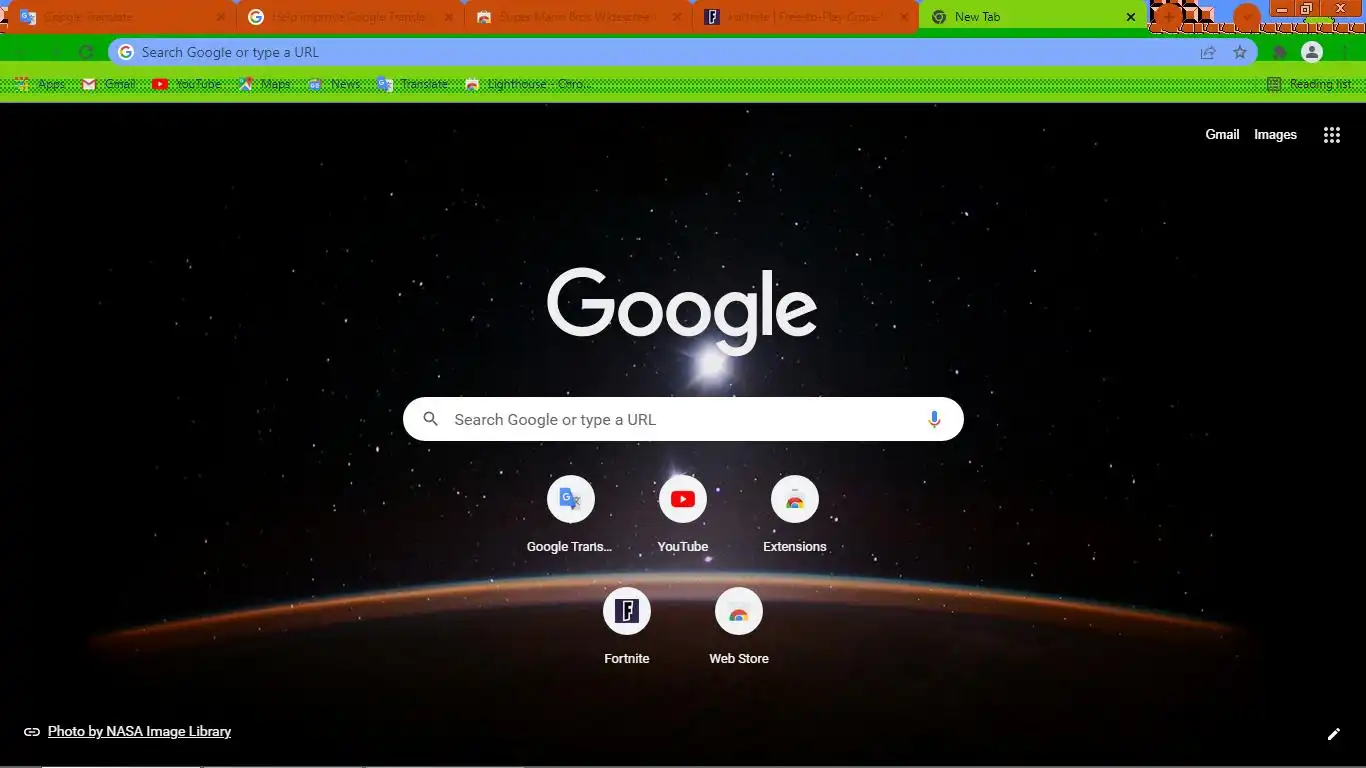Open the Extensions puzzle icon
Viewport: 1366px width, 768px height.
[1280, 52]
